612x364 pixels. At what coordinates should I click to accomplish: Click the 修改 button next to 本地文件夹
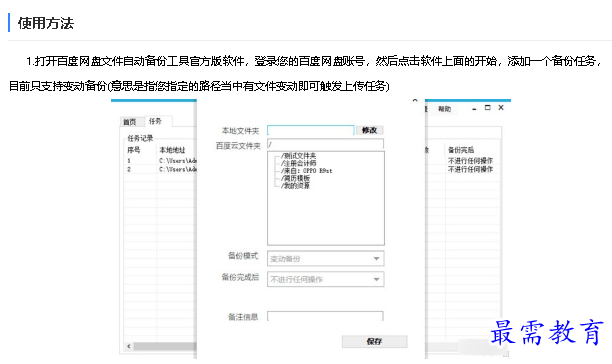pos(369,130)
